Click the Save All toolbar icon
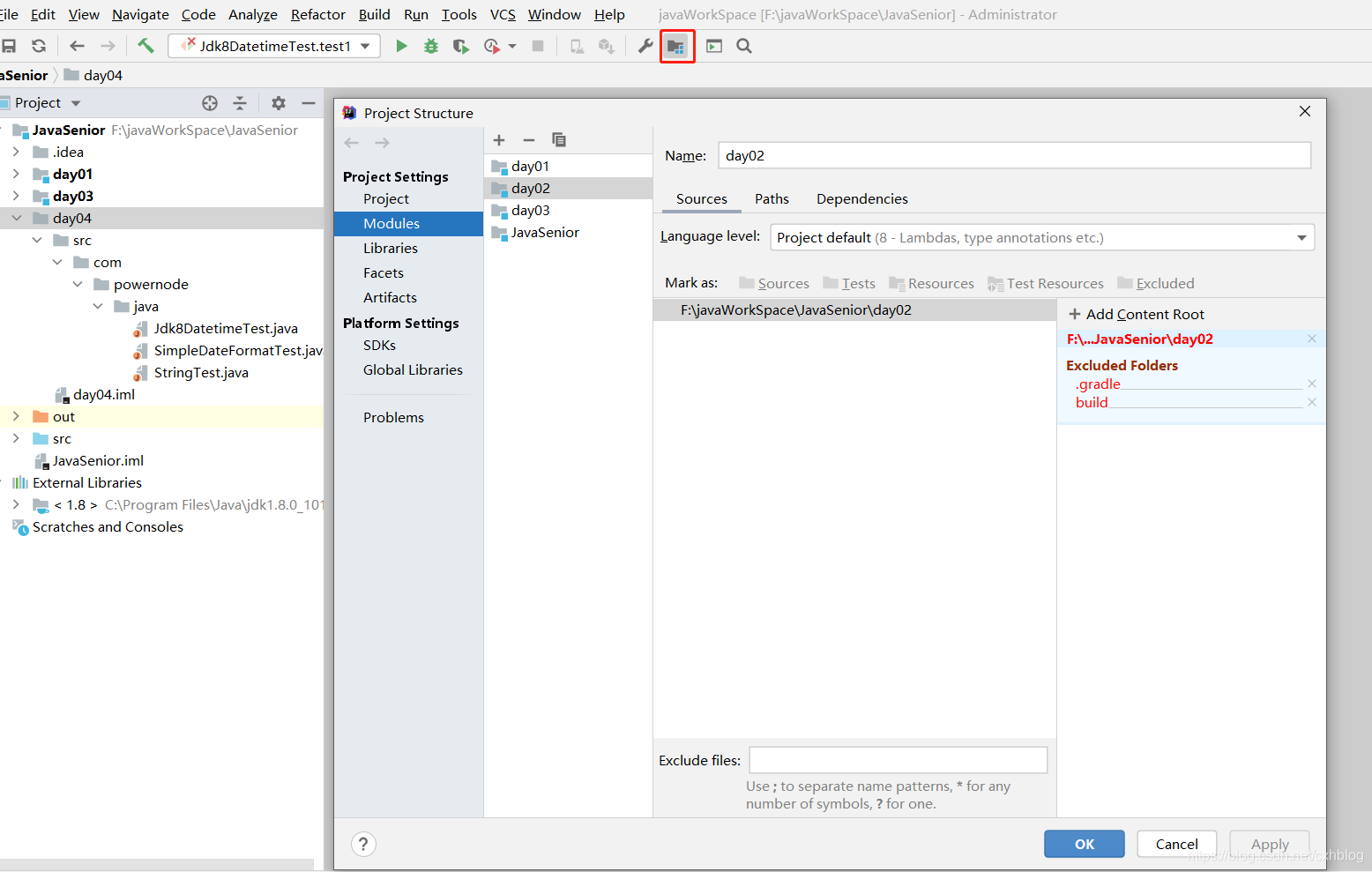1372x872 pixels. [x=9, y=46]
